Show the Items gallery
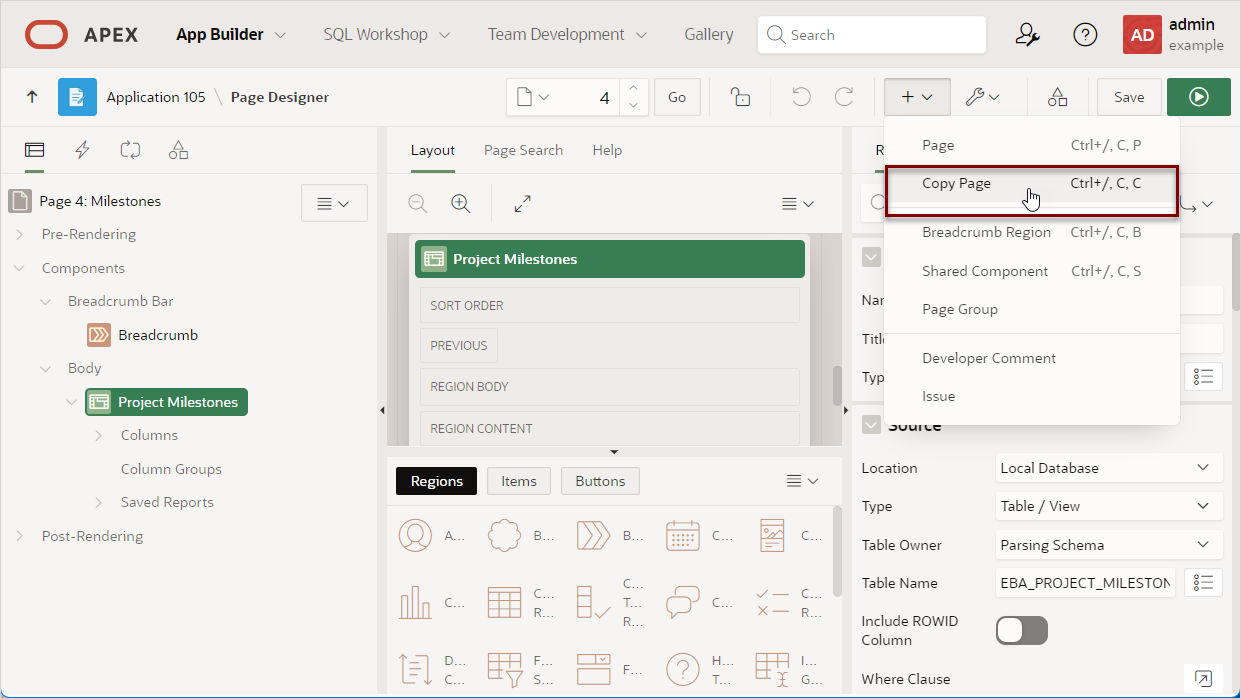Image resolution: width=1241 pixels, height=699 pixels. 519,481
